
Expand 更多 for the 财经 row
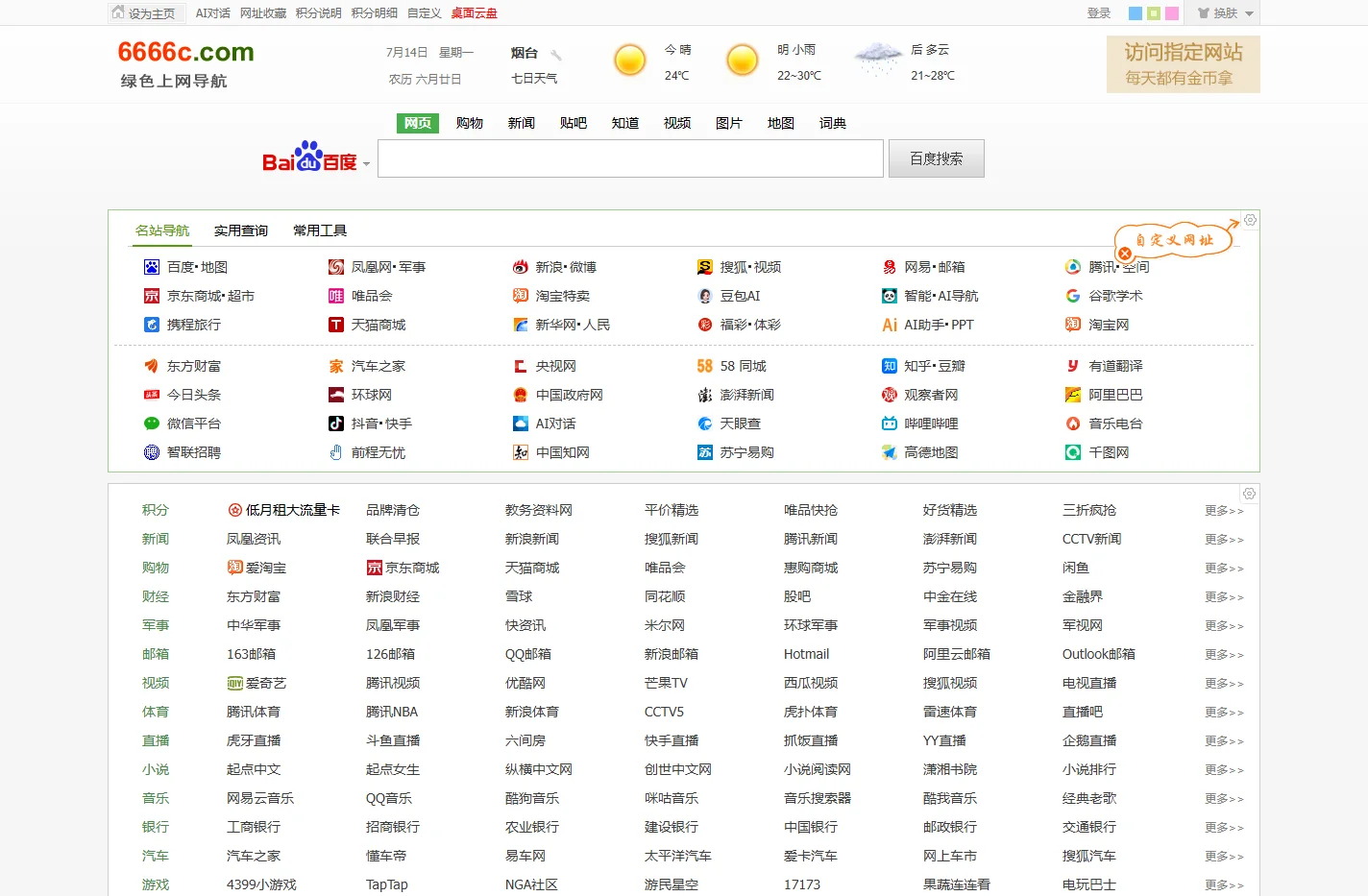click(1224, 597)
